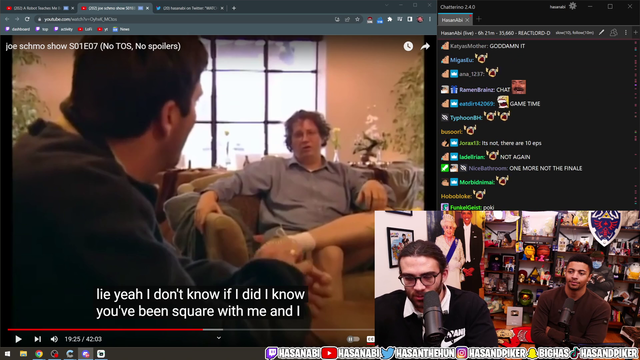640x360 pixels.
Task: Skip to the next video
Action: pos(38,339)
